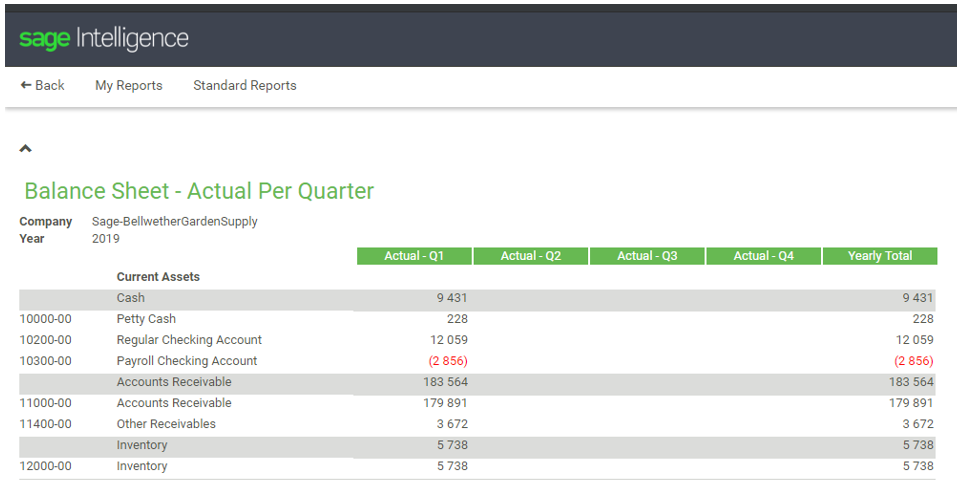Select the Actual - Q1 column header
The height and width of the screenshot is (487, 963).
(414, 256)
